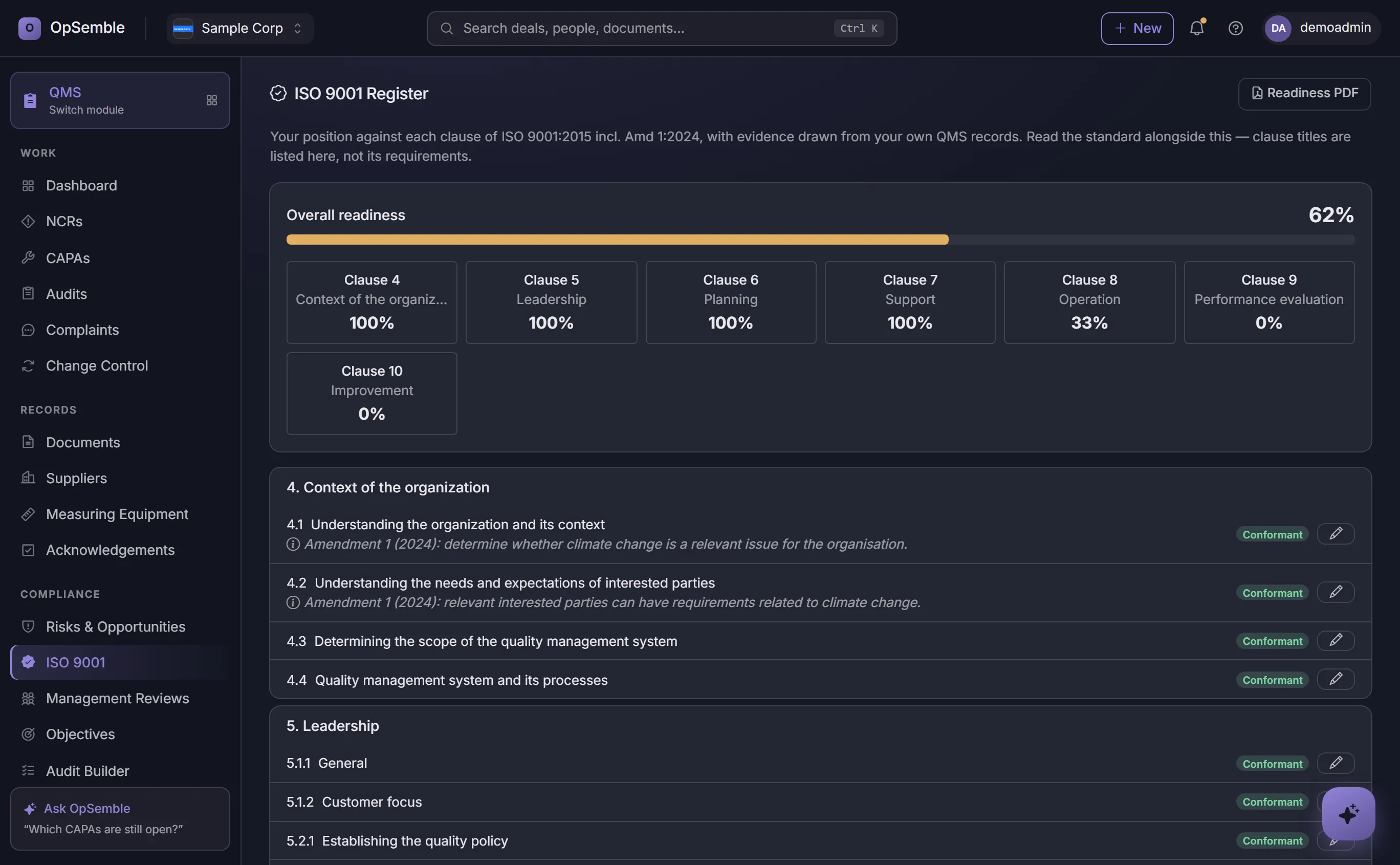Click the OpSemble logo icon
The image size is (1400, 865).
(29, 28)
